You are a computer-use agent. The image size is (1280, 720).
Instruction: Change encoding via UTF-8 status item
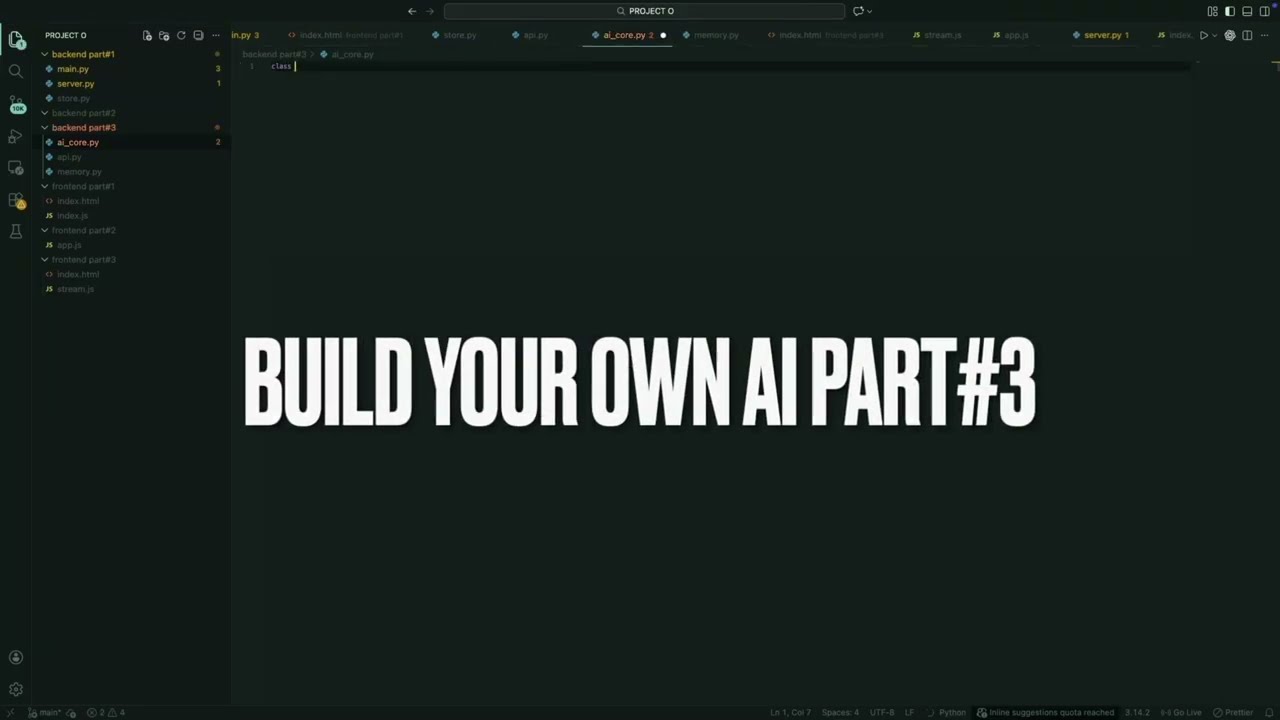tap(882, 713)
